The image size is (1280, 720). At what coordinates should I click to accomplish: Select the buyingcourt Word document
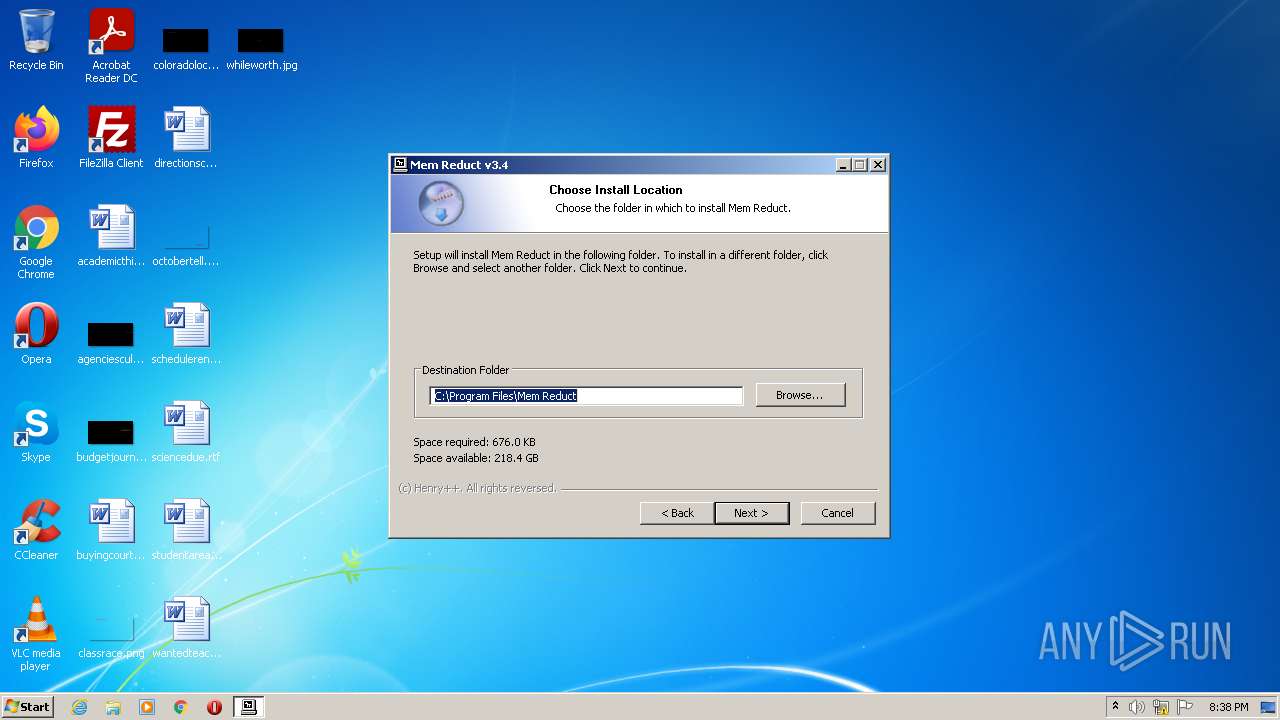[111, 530]
